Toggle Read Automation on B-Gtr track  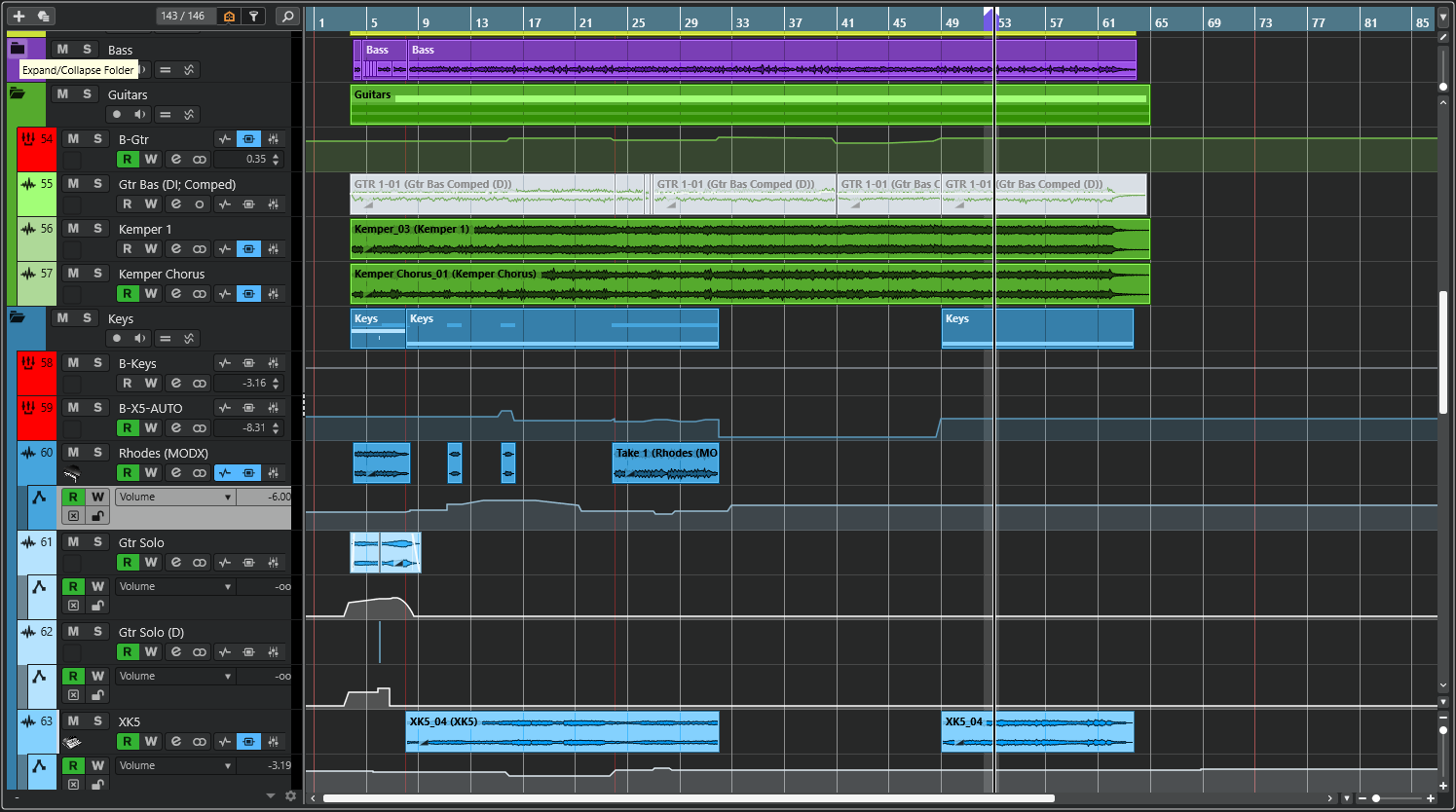click(x=127, y=160)
